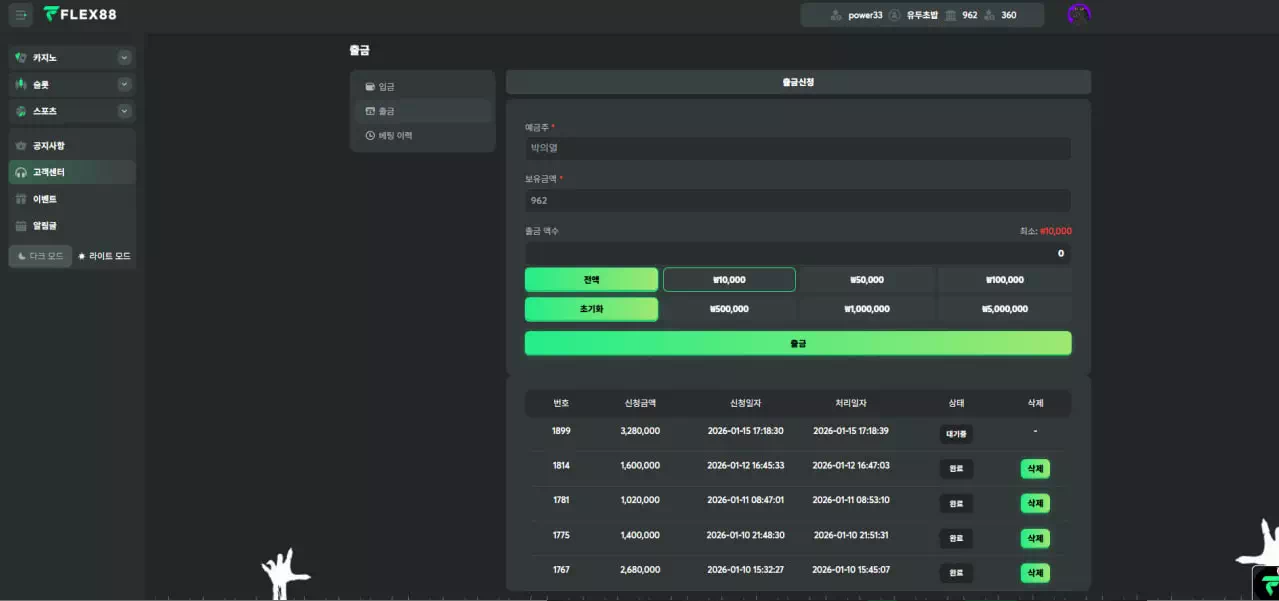Viewport: 1279px width, 601px height.
Task: Click the clock icon beside 베팅 이력
Action: [x=370, y=136]
